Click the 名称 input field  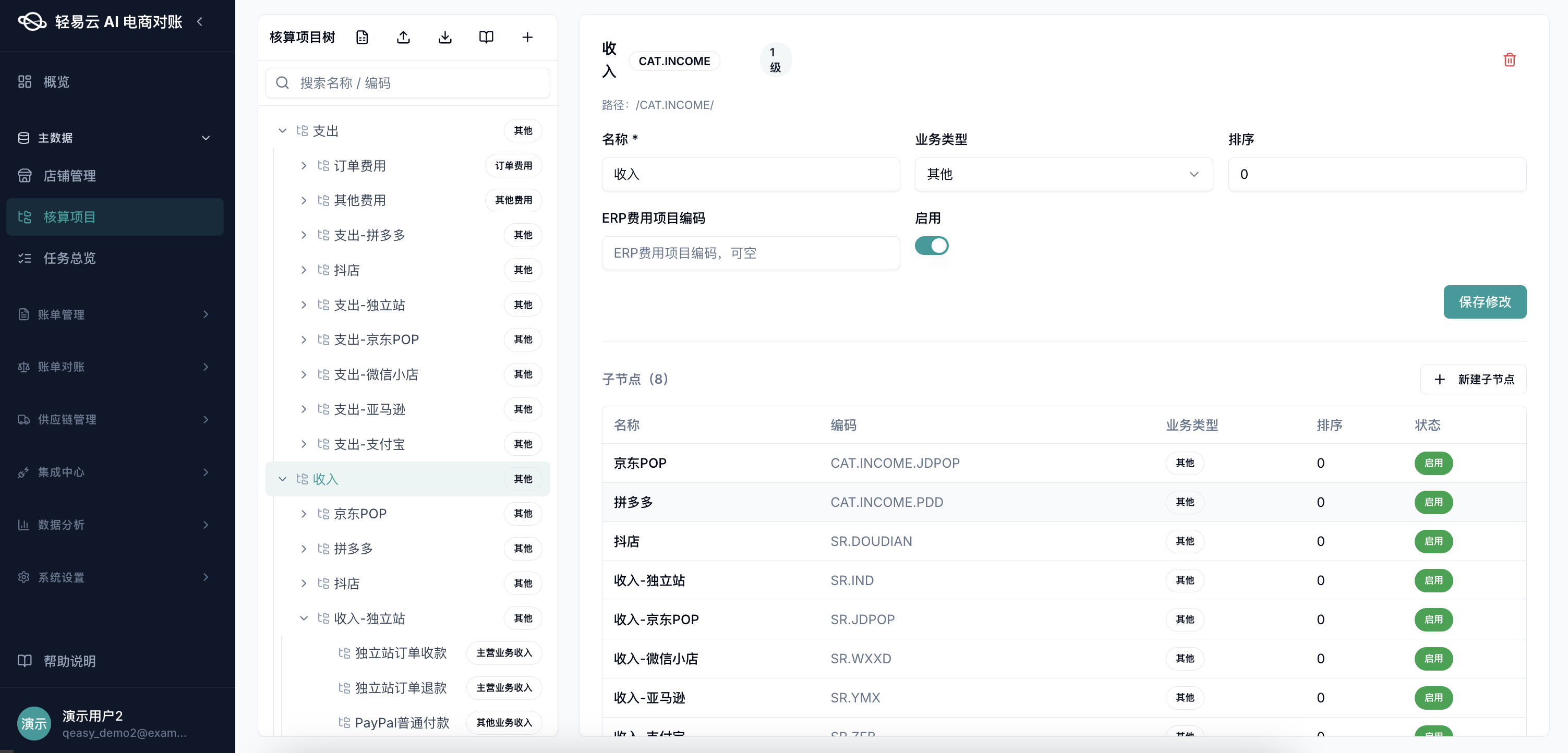751,175
